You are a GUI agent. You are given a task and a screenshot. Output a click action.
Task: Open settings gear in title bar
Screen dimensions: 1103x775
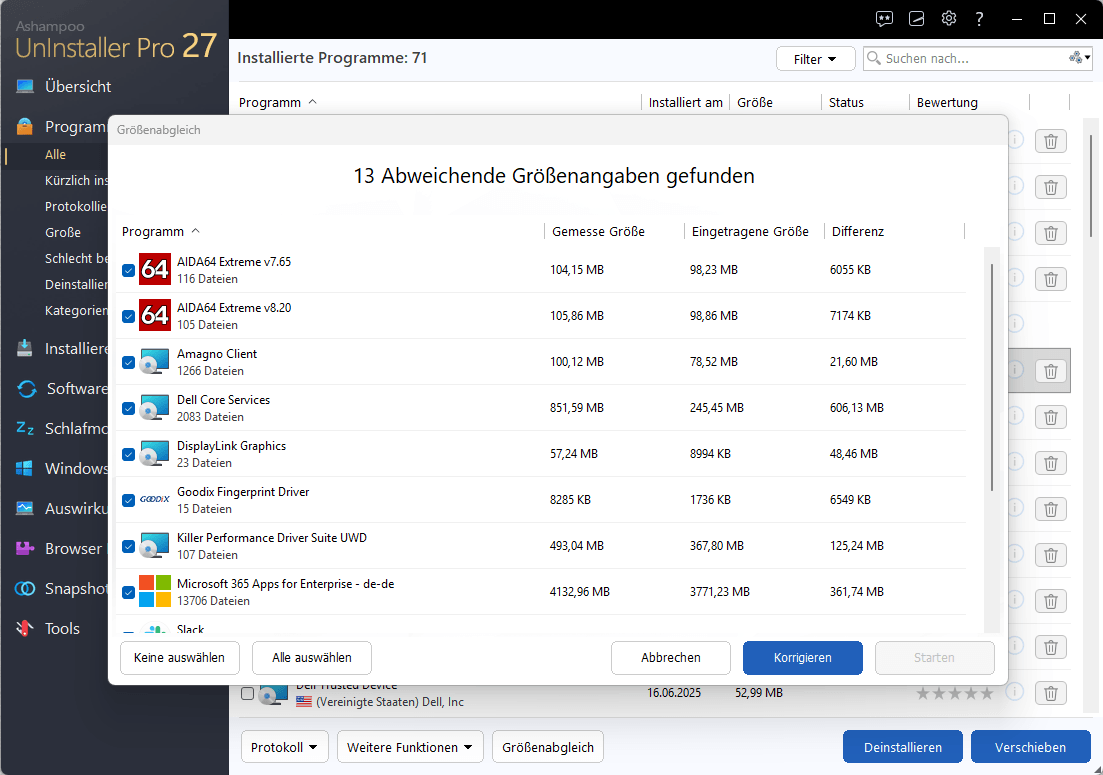point(949,18)
